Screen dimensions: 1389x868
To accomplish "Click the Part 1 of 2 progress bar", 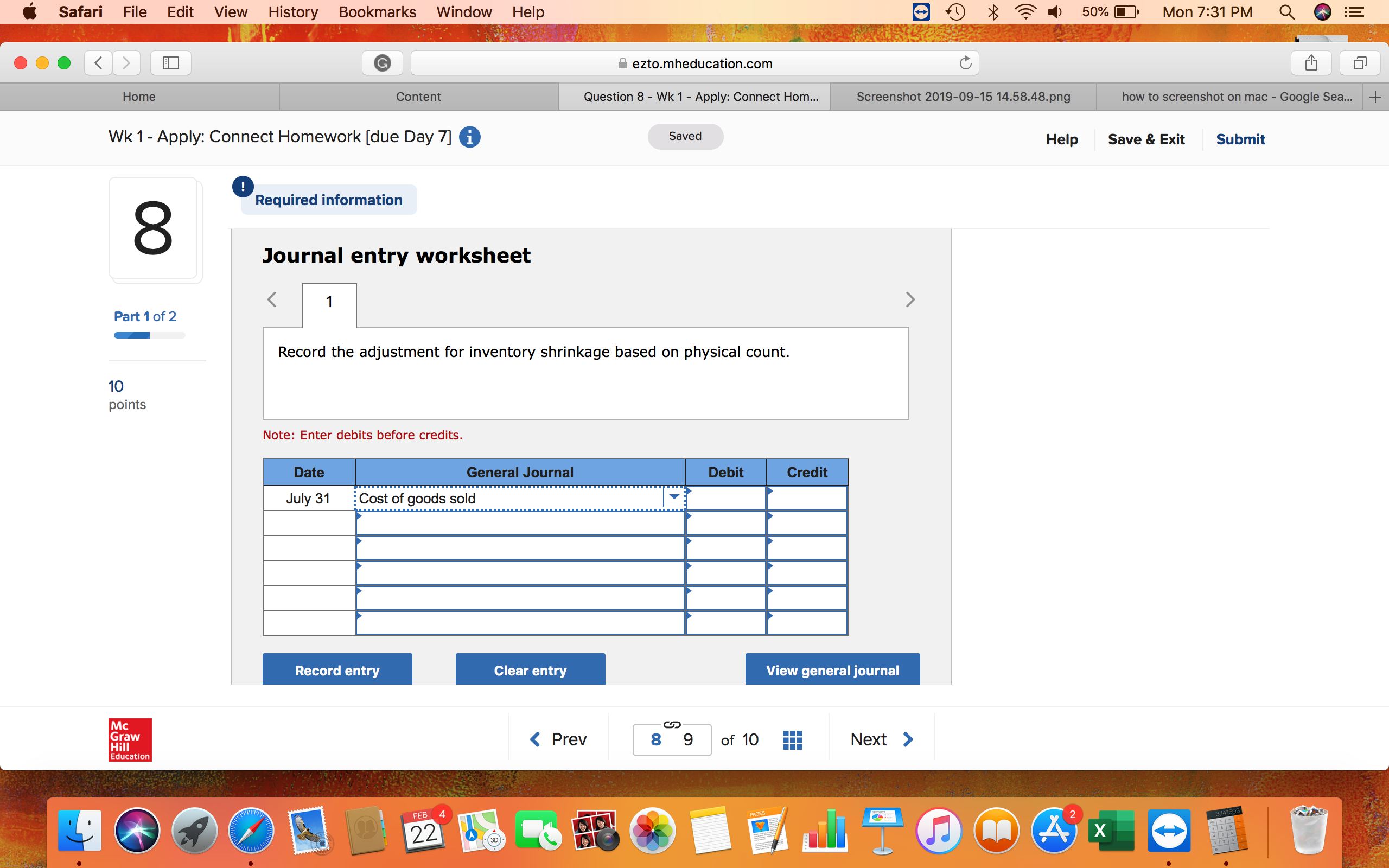I will 149,335.
